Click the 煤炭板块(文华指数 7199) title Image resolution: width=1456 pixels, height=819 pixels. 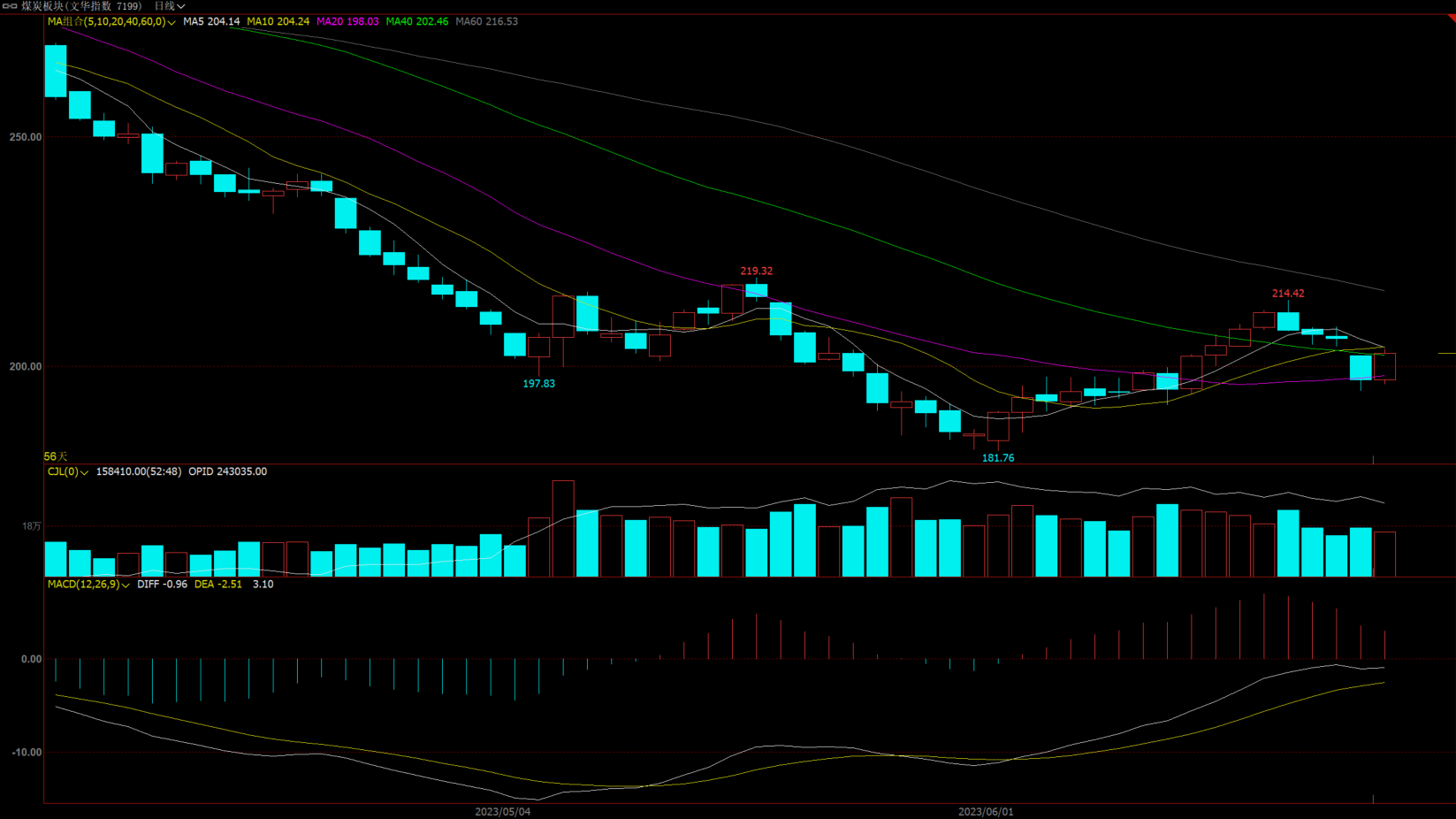(81, 6)
